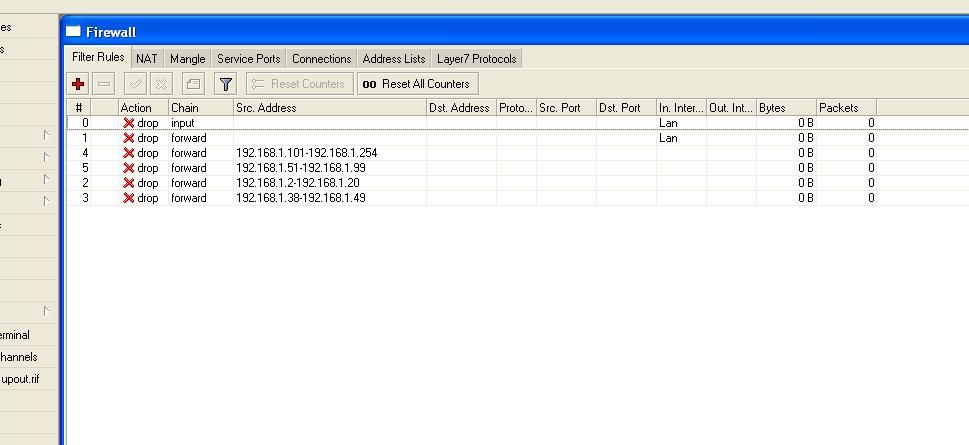Sort rules by the Chain column header
The width and height of the screenshot is (969, 445).
click(200, 108)
